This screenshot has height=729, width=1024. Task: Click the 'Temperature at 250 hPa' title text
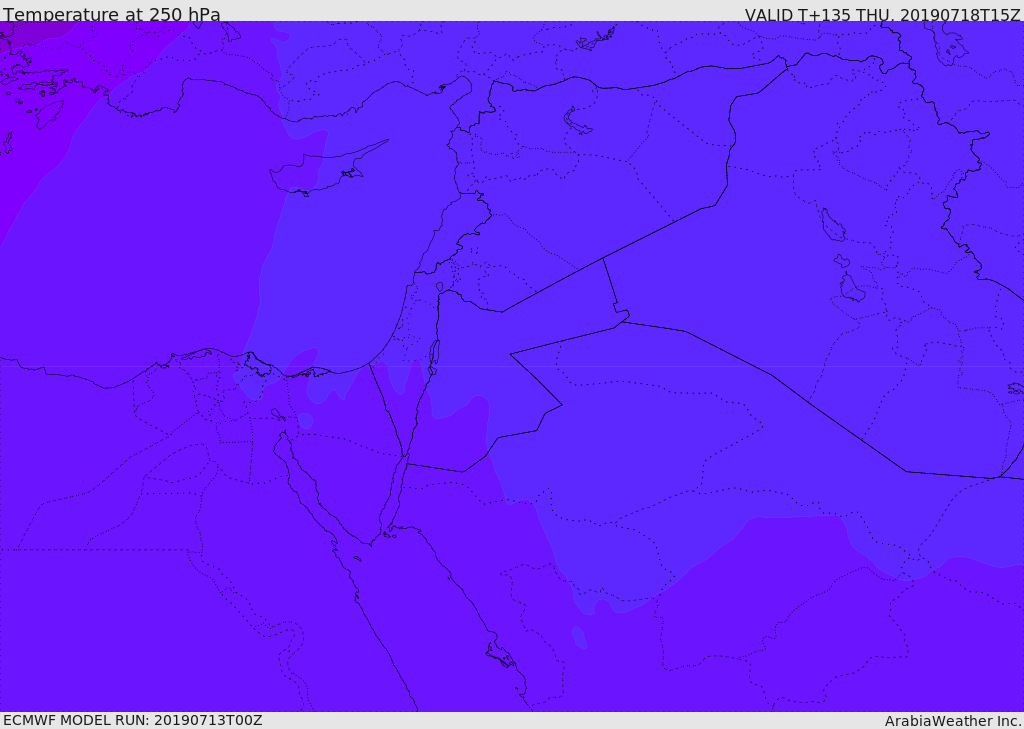[x=112, y=13]
